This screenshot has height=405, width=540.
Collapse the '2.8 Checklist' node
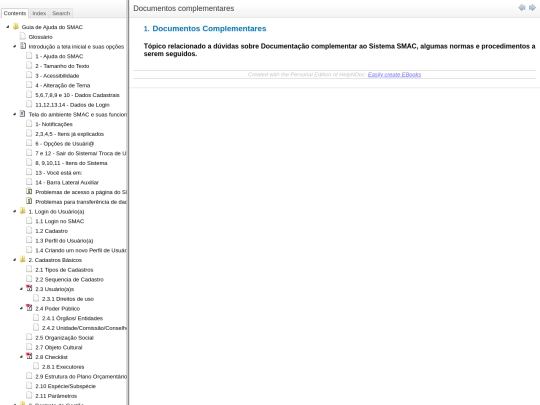tap(21, 357)
